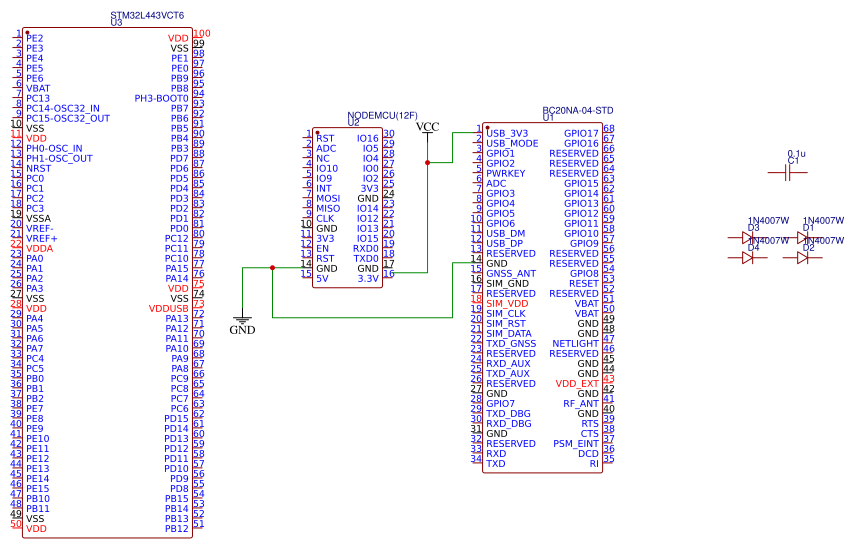The image size is (856, 548).
Task: Select the junction dot on the GND wire
Action: pyautogui.click(x=272, y=267)
